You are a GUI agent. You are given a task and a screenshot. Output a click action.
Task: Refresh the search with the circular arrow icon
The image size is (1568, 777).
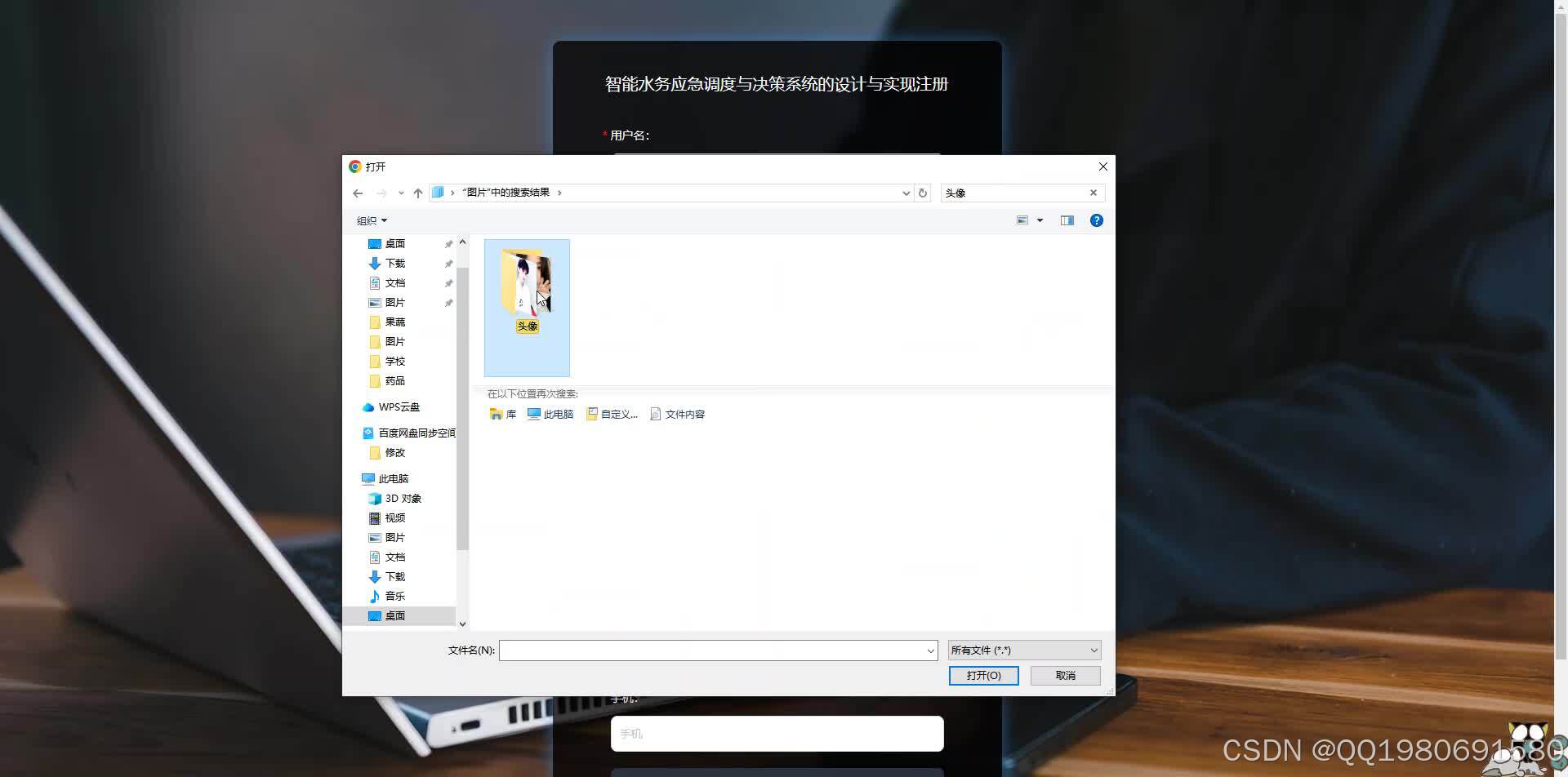point(923,193)
